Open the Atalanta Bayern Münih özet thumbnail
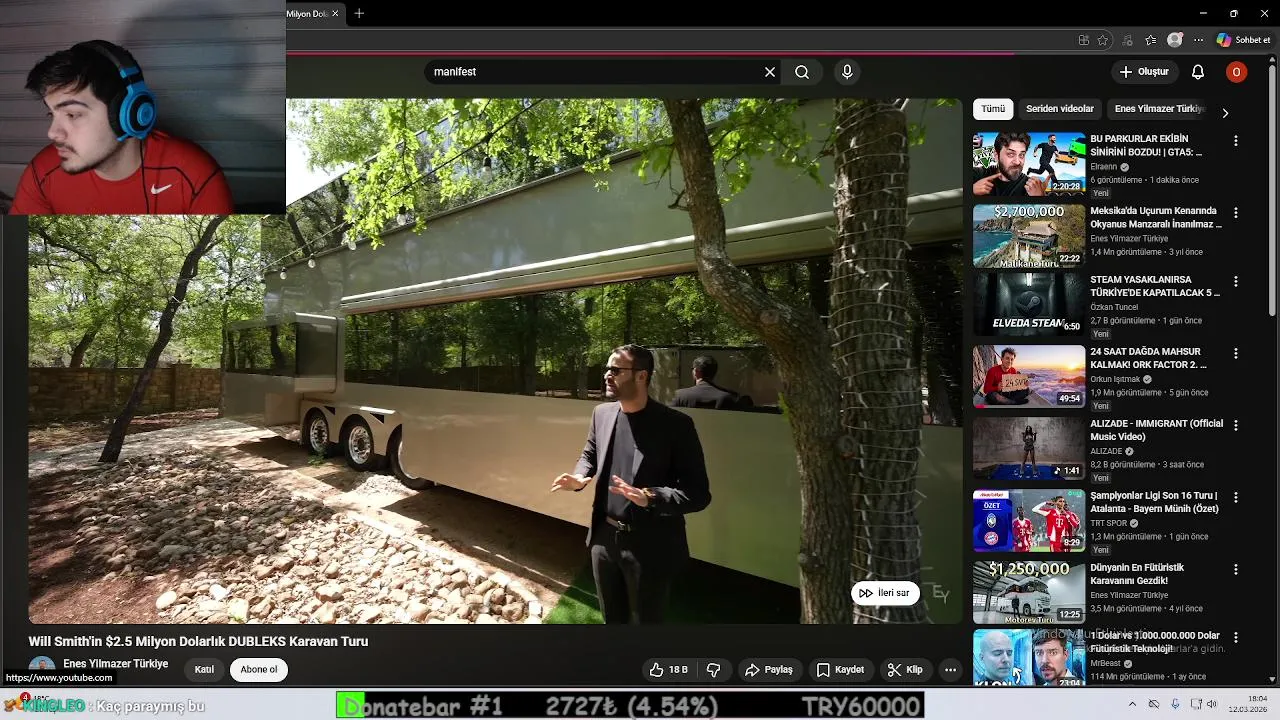 (1029, 520)
